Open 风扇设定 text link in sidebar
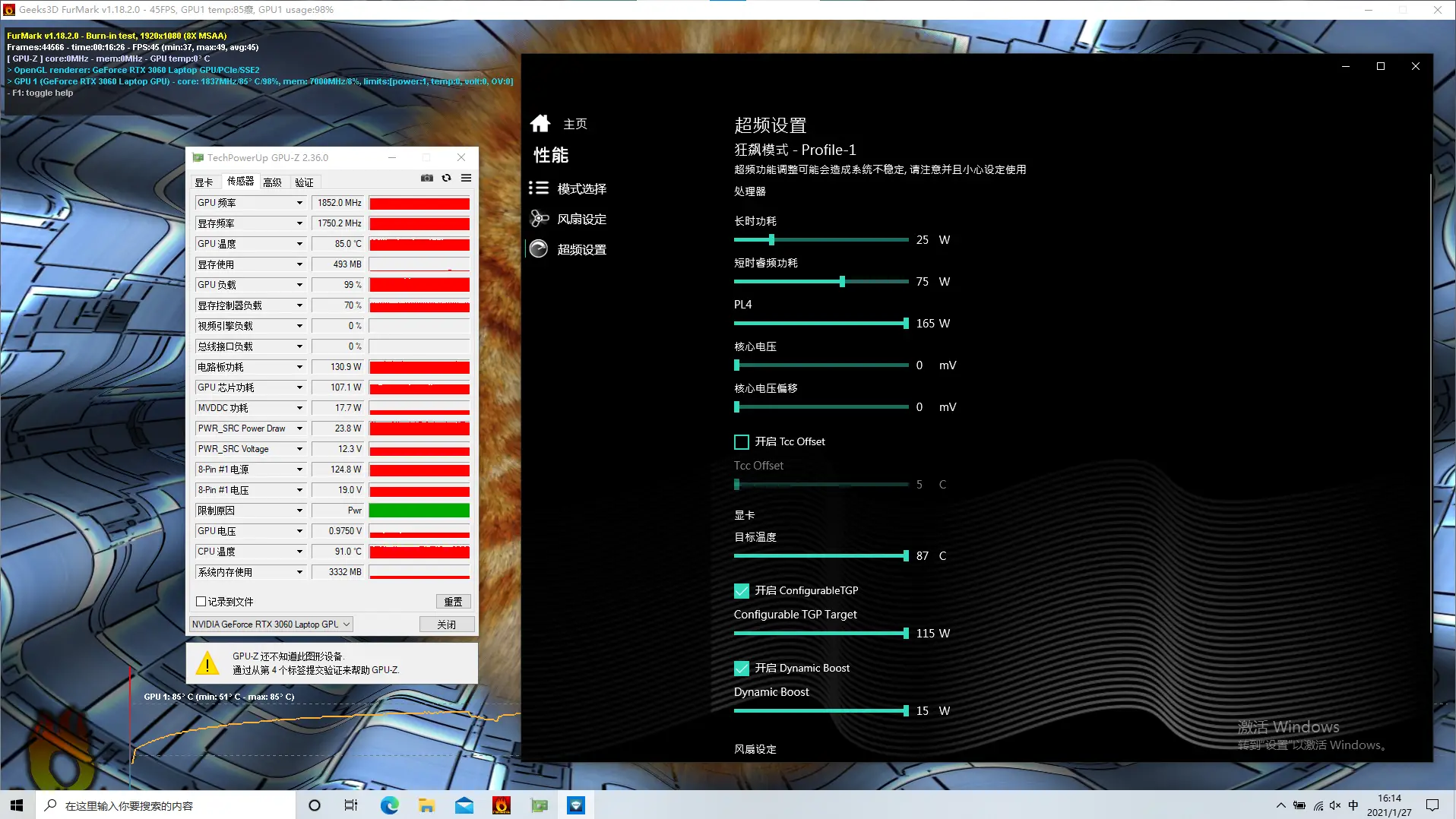This screenshot has width=1456, height=819. pyautogui.click(x=582, y=219)
